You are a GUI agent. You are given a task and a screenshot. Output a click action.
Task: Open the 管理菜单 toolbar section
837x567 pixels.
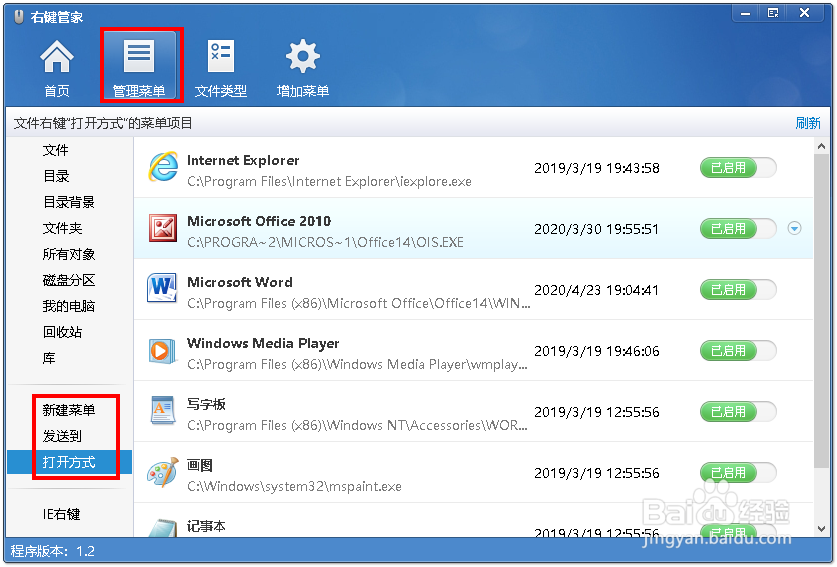[x=139, y=67]
